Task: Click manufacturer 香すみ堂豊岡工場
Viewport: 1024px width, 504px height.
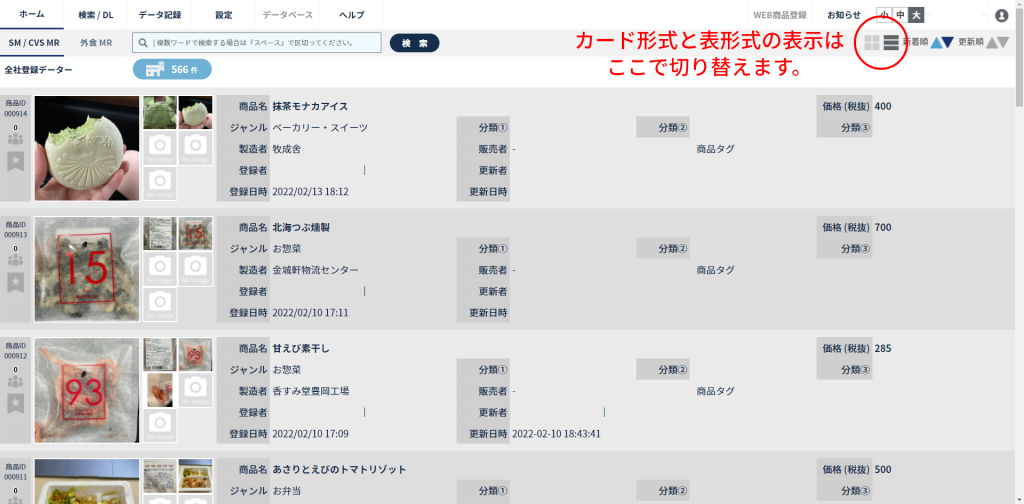Action: point(311,392)
